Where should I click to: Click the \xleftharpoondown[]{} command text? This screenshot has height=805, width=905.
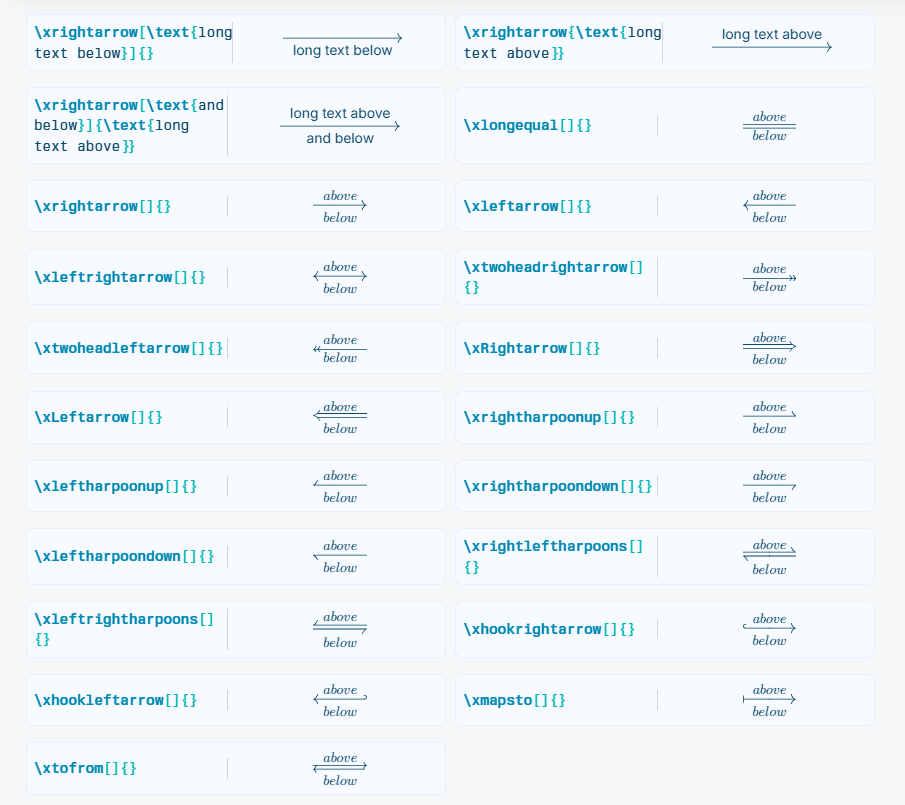pyautogui.click(x=124, y=556)
